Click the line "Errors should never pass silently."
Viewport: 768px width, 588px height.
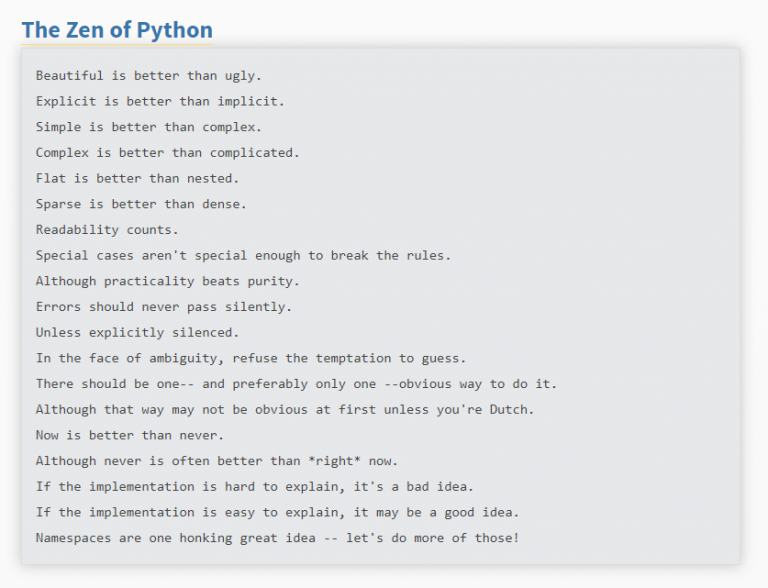(x=164, y=307)
